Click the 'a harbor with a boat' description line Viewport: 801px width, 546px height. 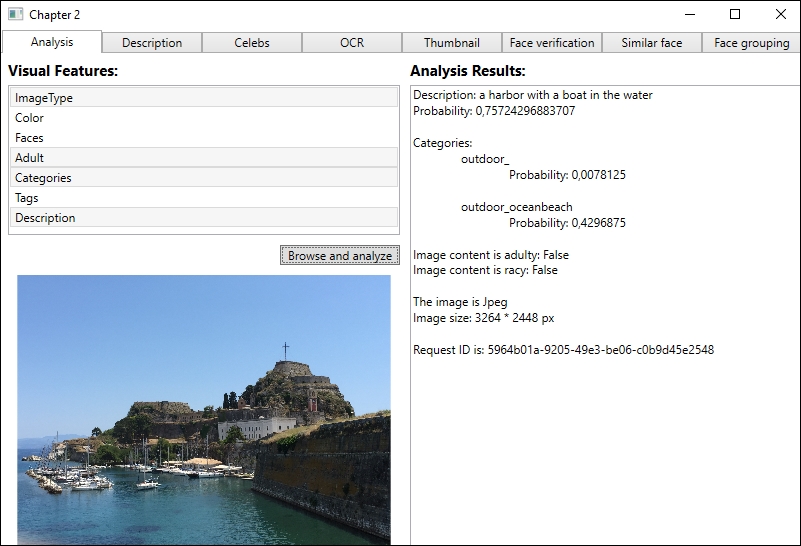click(x=533, y=95)
